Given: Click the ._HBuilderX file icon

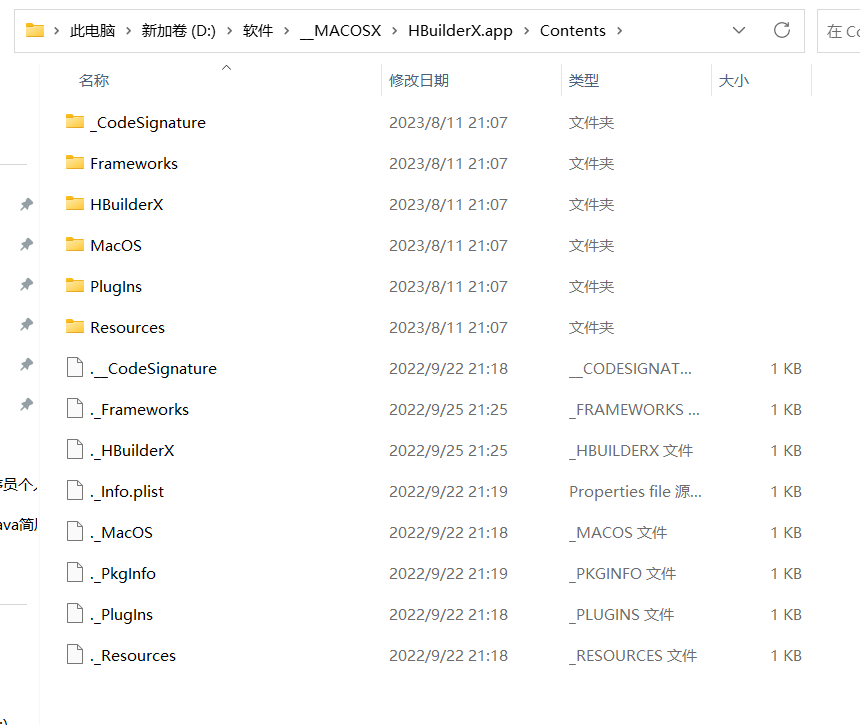Looking at the screenshot, I should 75,449.
